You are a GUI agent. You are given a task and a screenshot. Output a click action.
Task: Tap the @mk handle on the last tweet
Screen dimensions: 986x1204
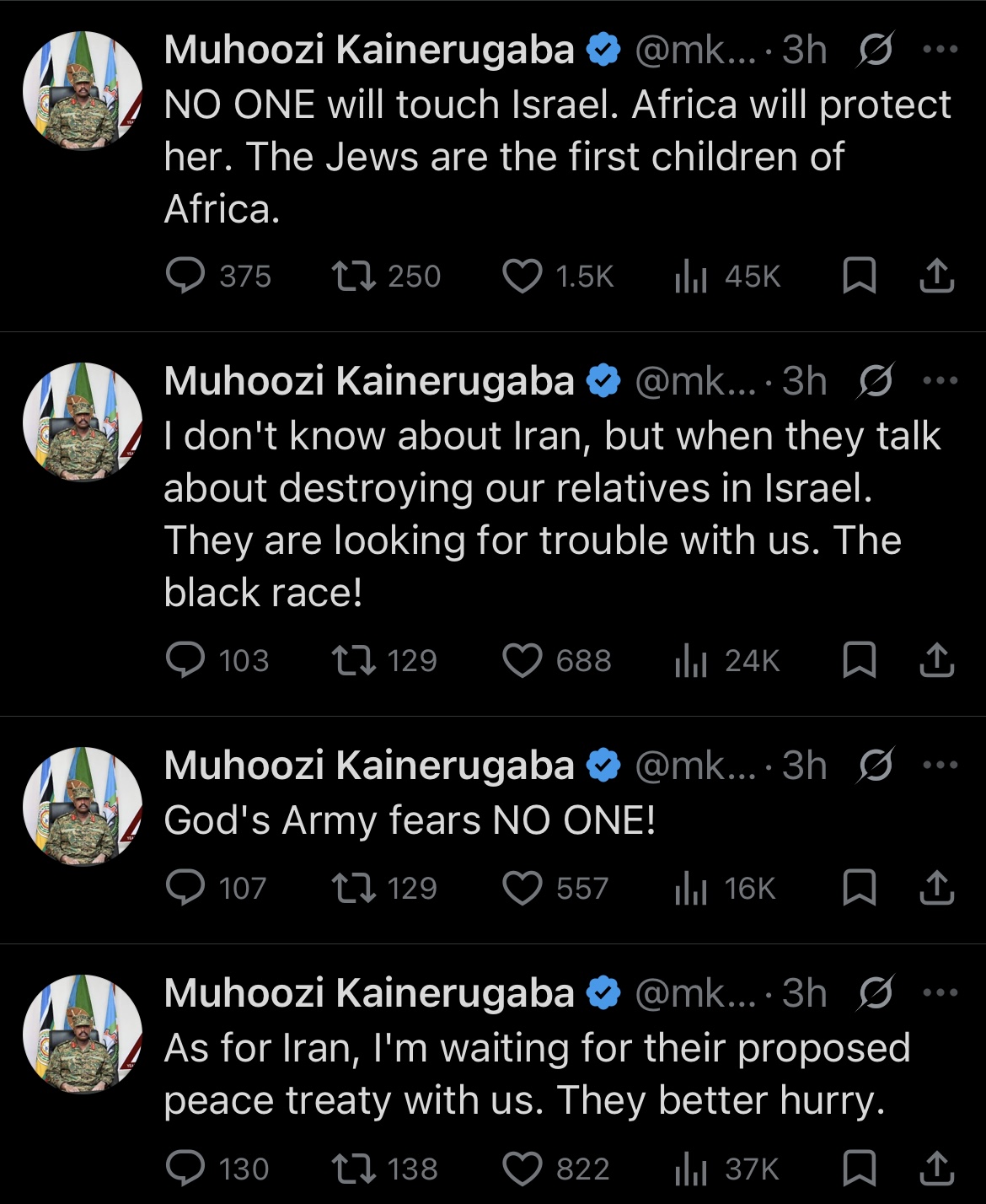[696, 993]
